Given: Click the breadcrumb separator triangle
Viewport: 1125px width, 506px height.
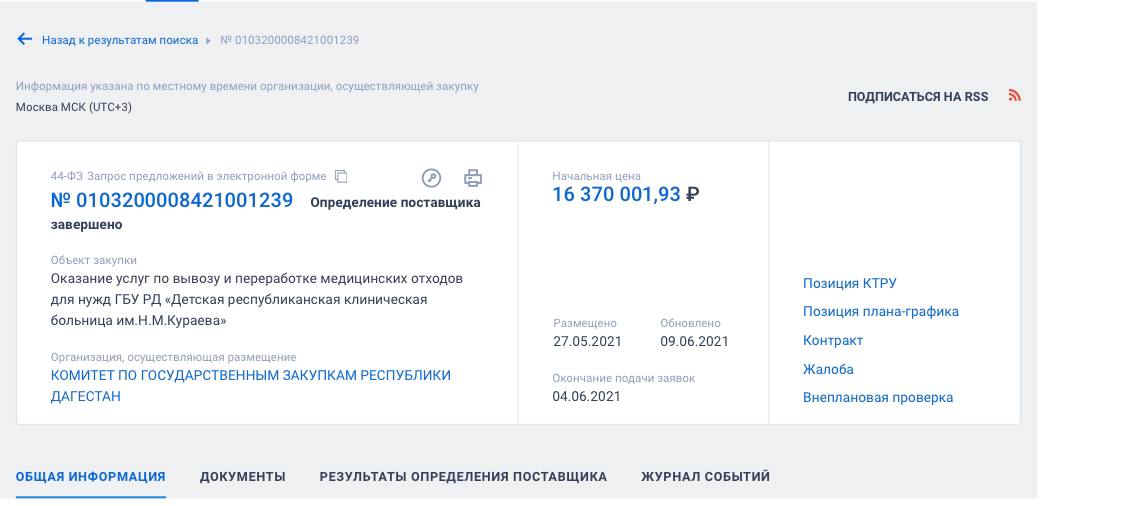Looking at the screenshot, I should (209, 41).
